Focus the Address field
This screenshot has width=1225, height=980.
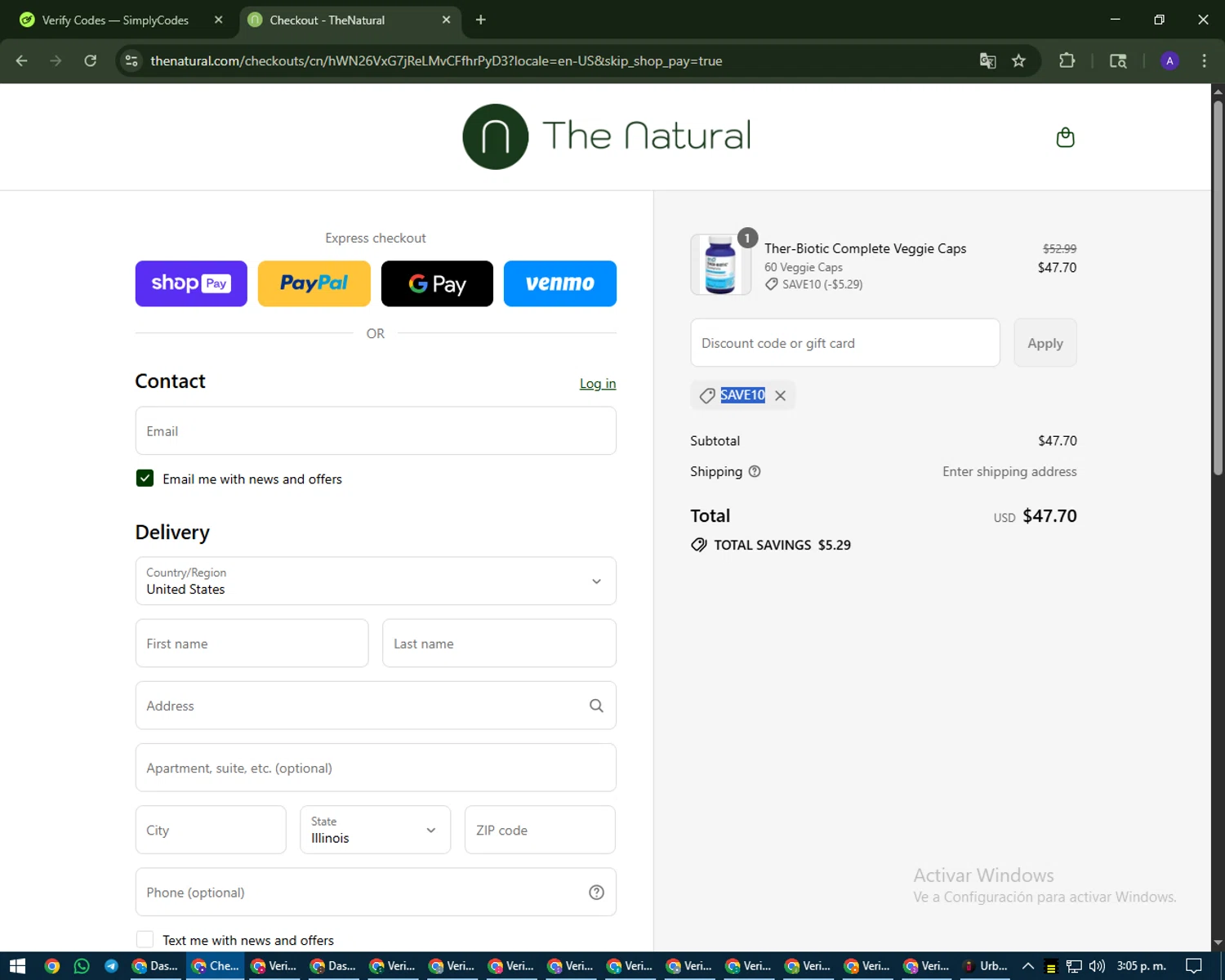click(376, 706)
